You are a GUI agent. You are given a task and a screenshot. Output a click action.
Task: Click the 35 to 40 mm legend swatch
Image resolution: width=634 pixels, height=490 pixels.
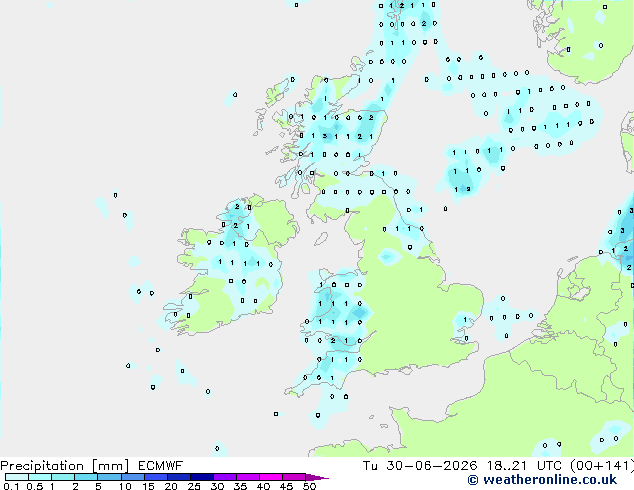(x=248, y=477)
